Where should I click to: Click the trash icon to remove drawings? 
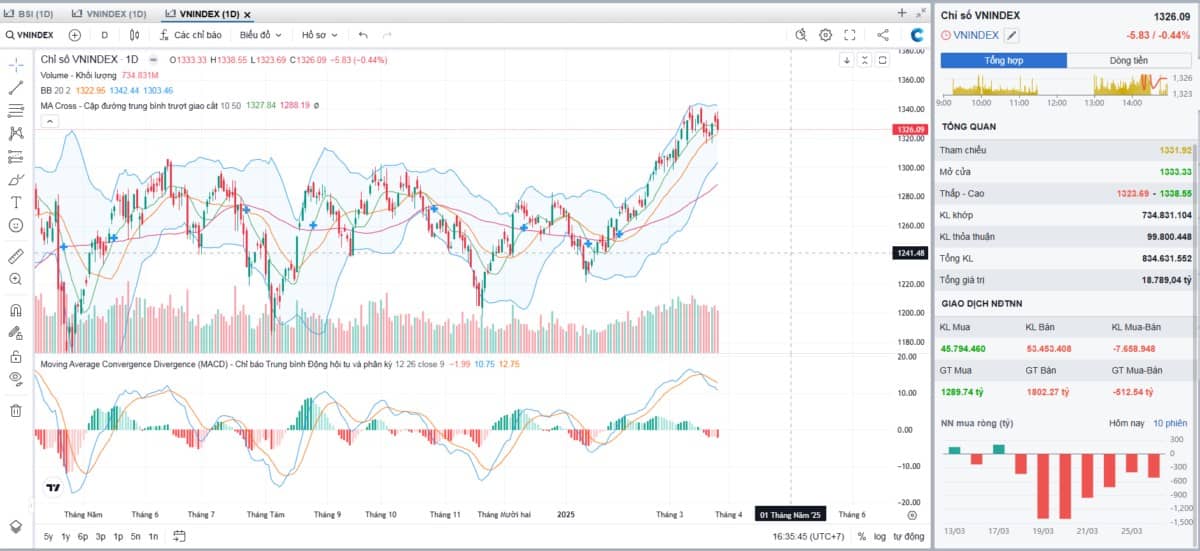(x=16, y=410)
